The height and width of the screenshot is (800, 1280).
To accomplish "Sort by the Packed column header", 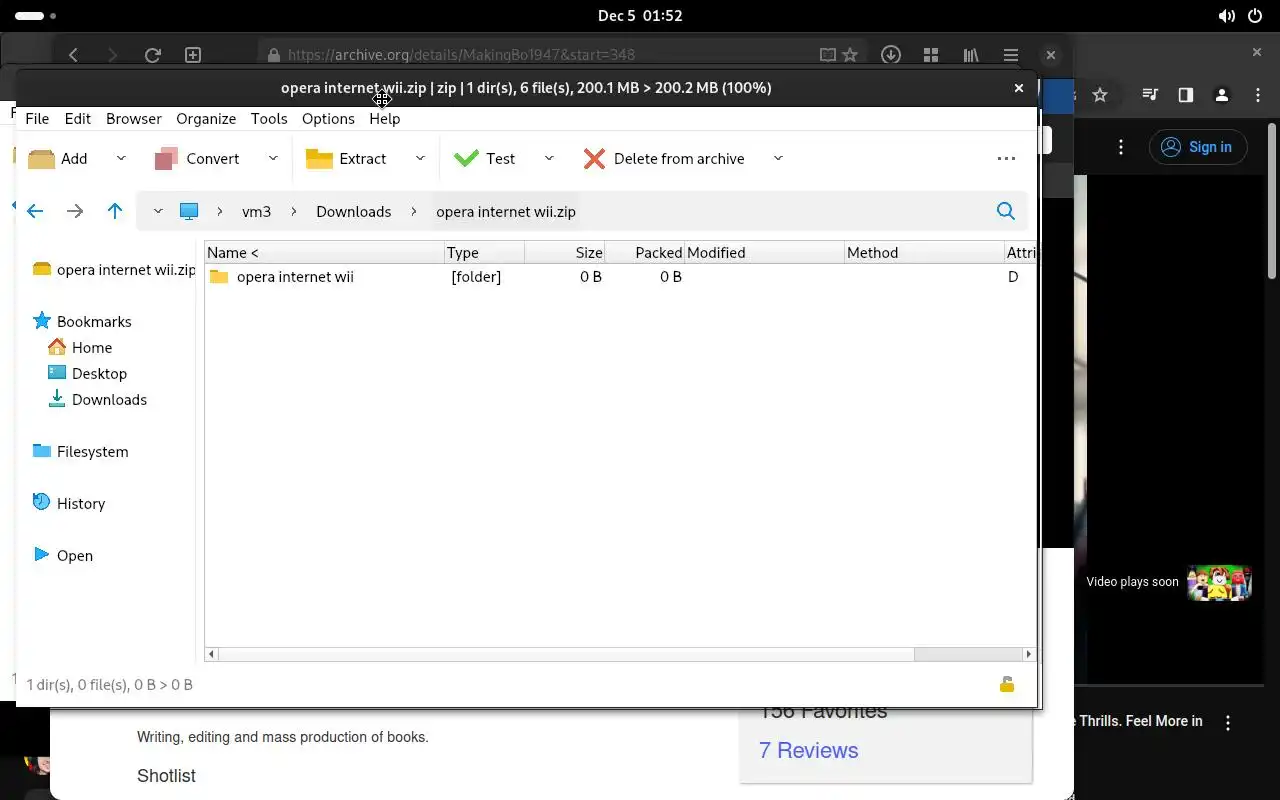I will tap(645, 253).
